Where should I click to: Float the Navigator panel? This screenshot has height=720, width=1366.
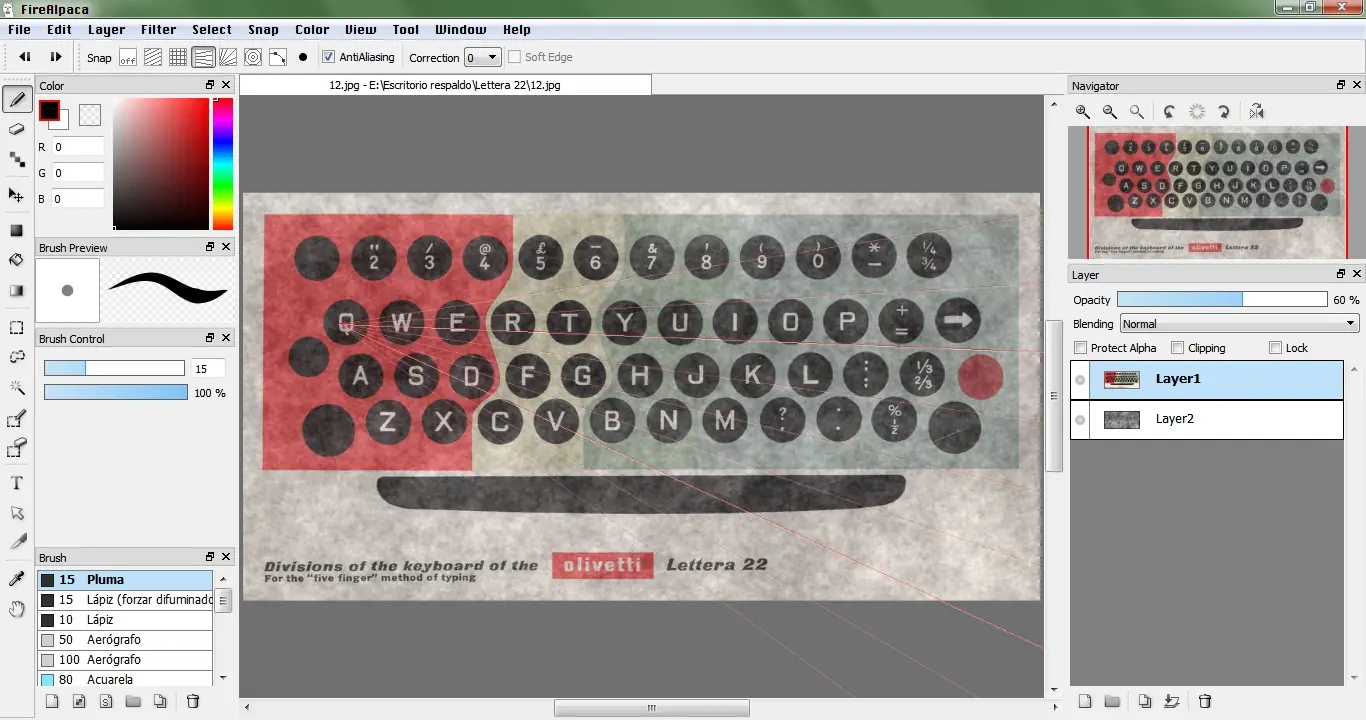click(1341, 86)
